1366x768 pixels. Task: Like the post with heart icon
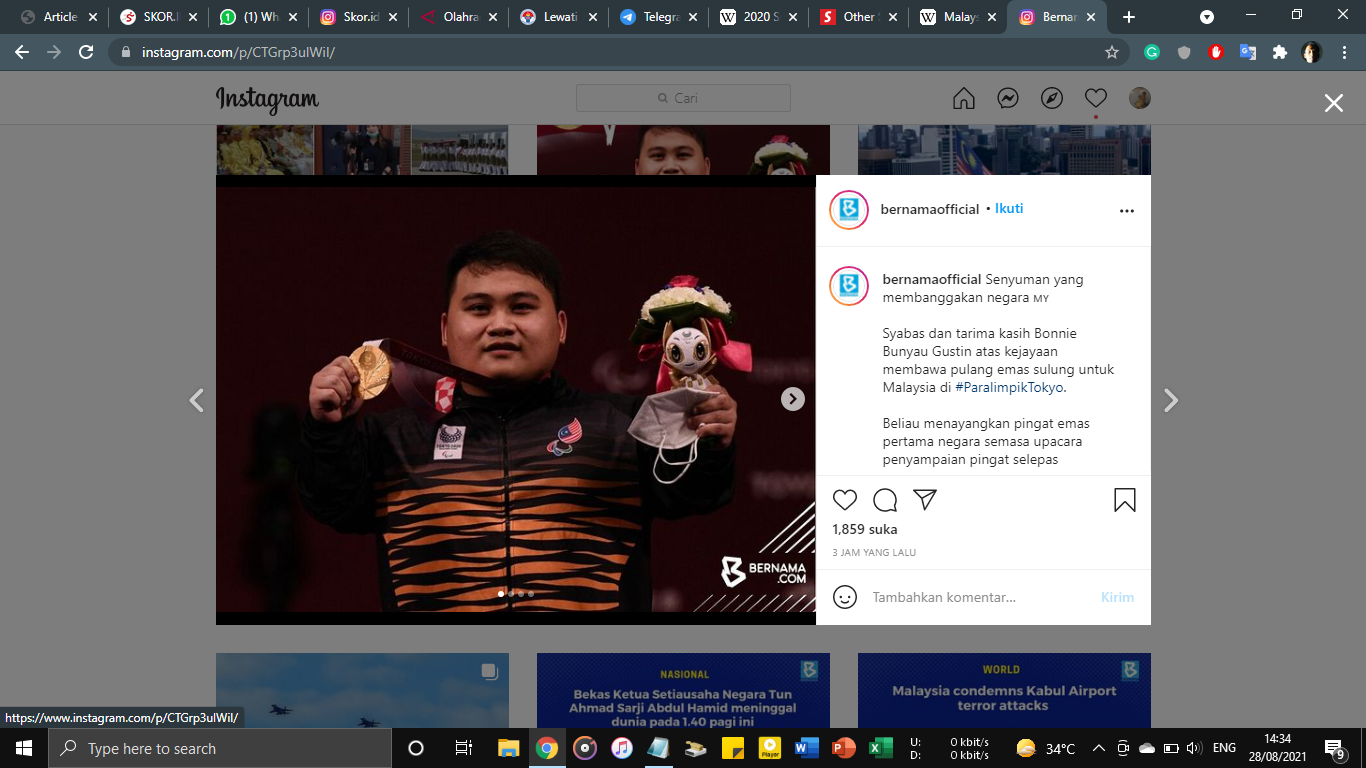click(x=845, y=500)
